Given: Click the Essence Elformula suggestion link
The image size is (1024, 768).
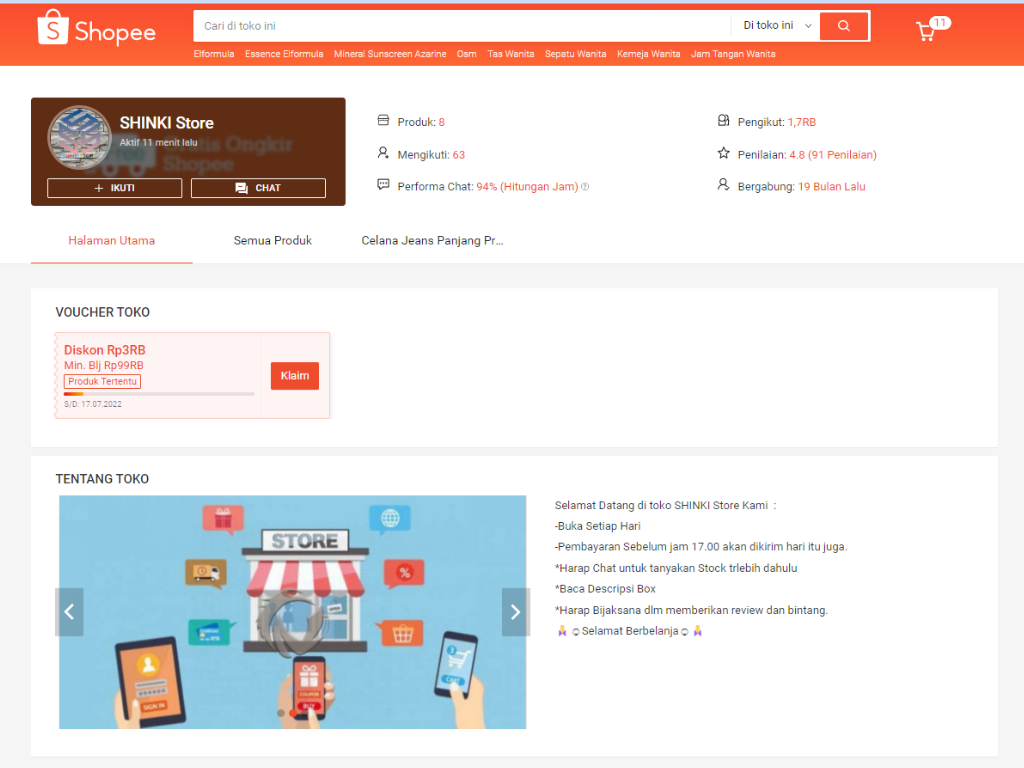Looking at the screenshot, I should 284,54.
